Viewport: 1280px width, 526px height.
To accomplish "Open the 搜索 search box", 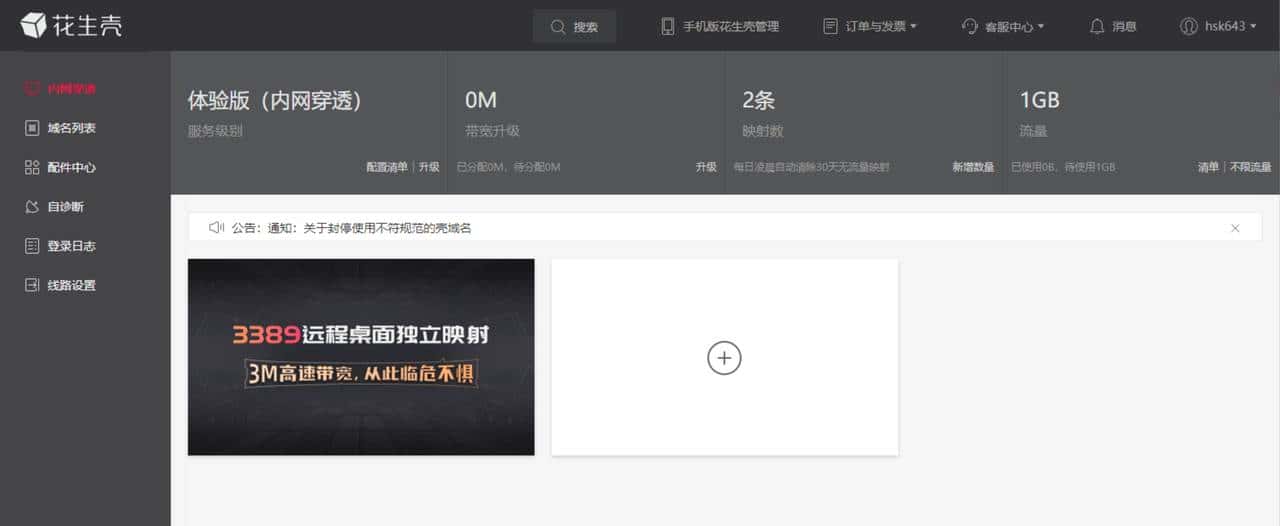I will point(574,27).
